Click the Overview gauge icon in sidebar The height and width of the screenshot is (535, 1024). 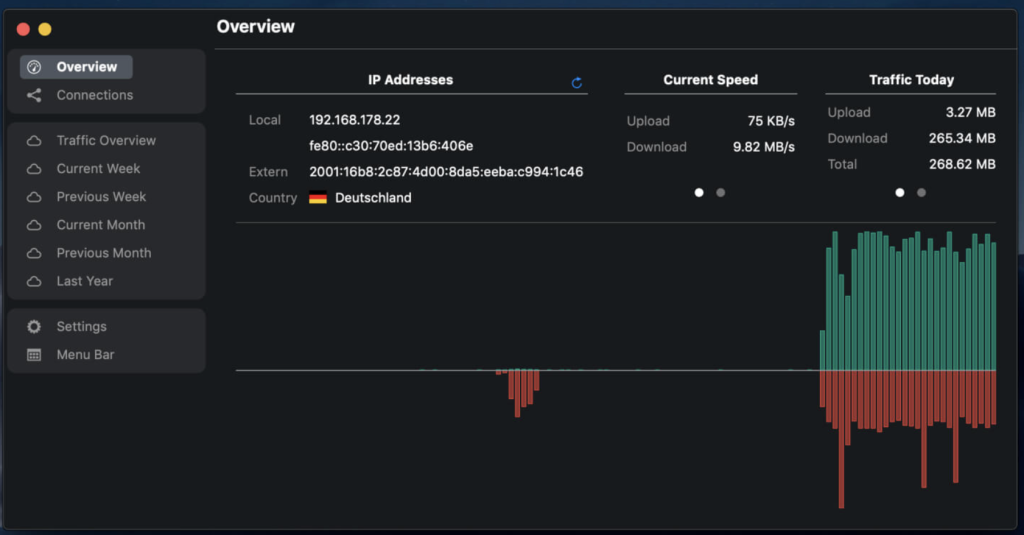(34, 67)
